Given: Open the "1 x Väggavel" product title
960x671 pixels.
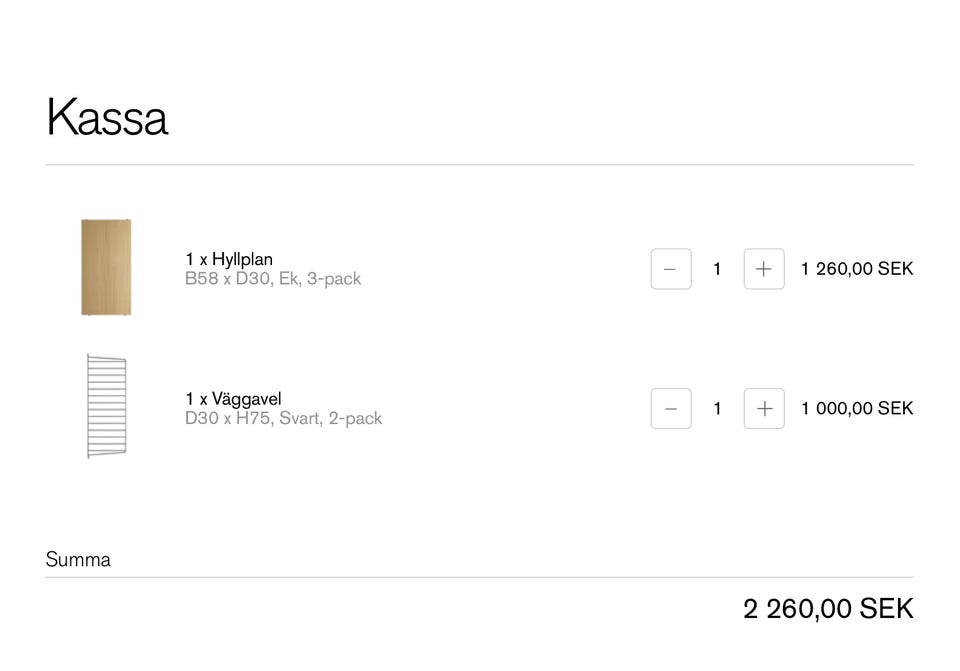Looking at the screenshot, I should click(x=233, y=399).
